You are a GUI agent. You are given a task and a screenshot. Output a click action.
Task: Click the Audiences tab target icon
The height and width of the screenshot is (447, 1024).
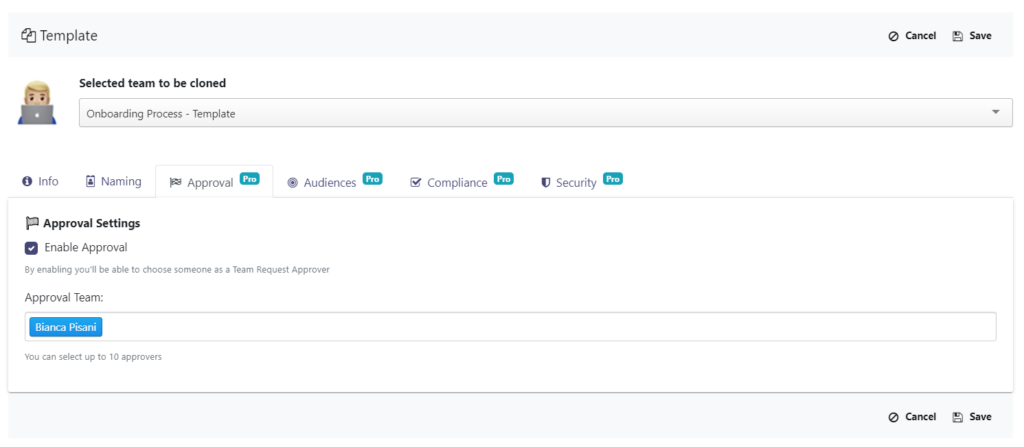293,183
